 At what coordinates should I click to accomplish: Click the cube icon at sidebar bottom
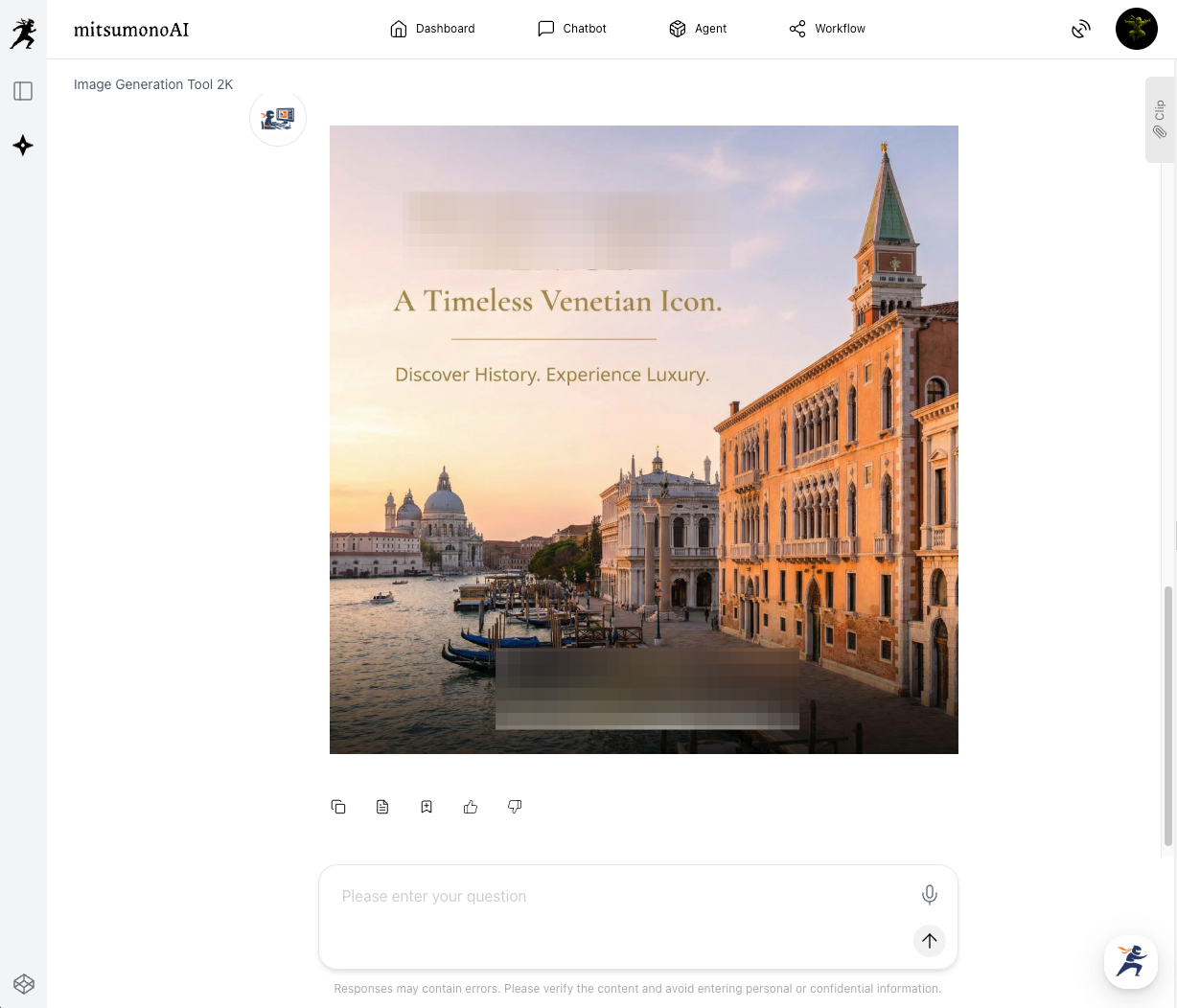pos(24,984)
